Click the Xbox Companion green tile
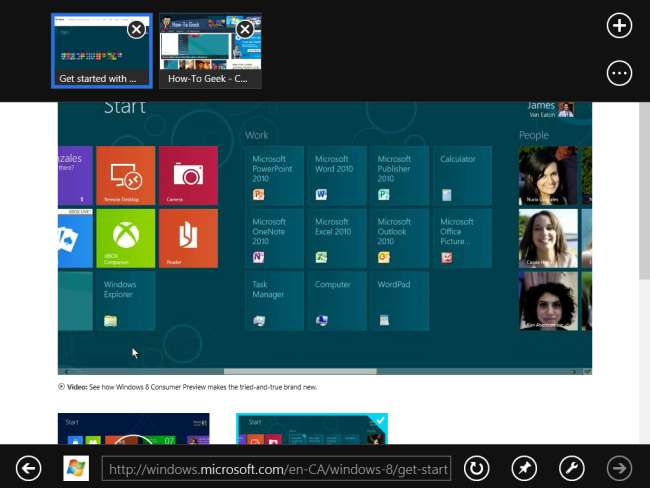 (x=125, y=238)
